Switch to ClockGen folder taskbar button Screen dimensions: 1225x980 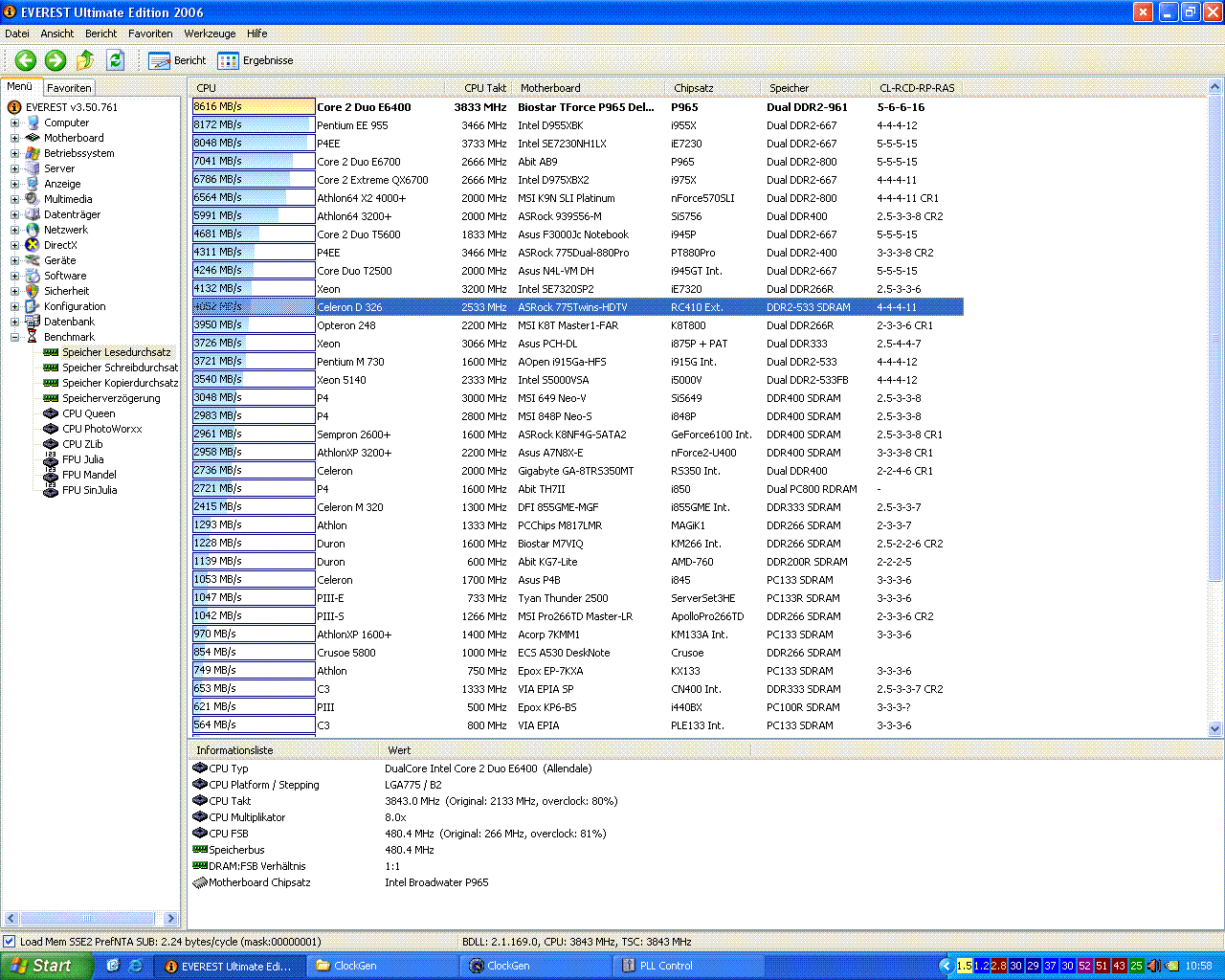click(x=383, y=966)
